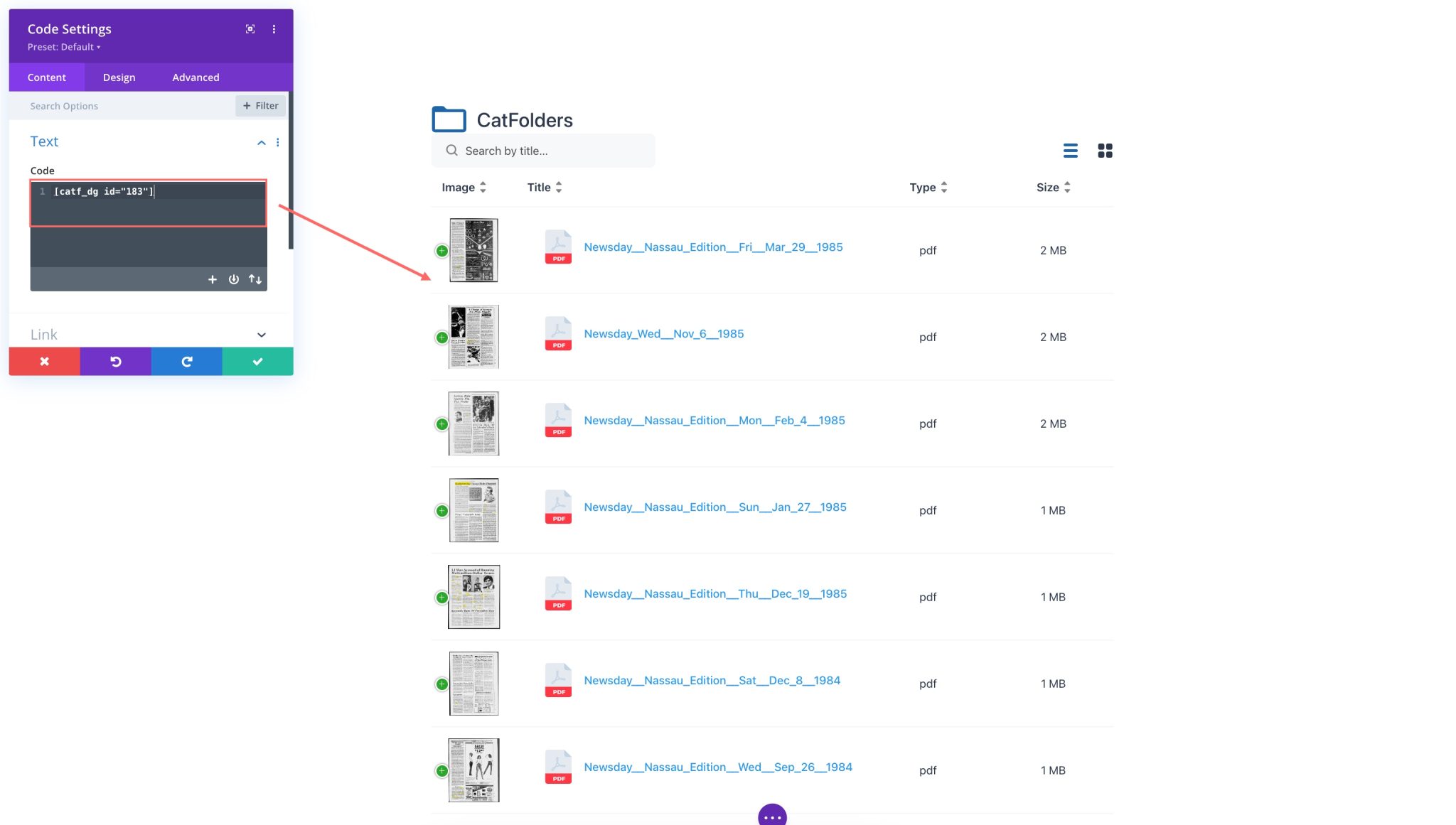
Task: Toggle Size column sort order
Action: tap(1068, 187)
